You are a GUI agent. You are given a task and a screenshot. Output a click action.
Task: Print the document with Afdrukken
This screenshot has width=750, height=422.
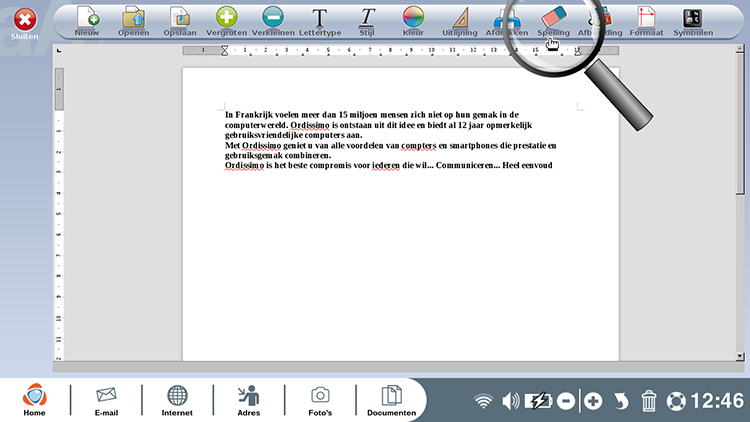[507, 21]
